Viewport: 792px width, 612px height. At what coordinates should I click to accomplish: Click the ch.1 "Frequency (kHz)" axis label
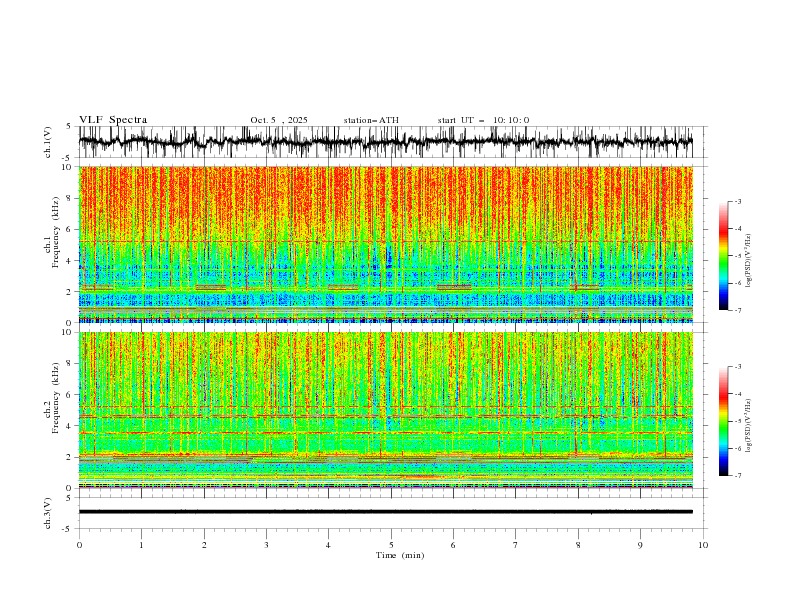point(55,233)
